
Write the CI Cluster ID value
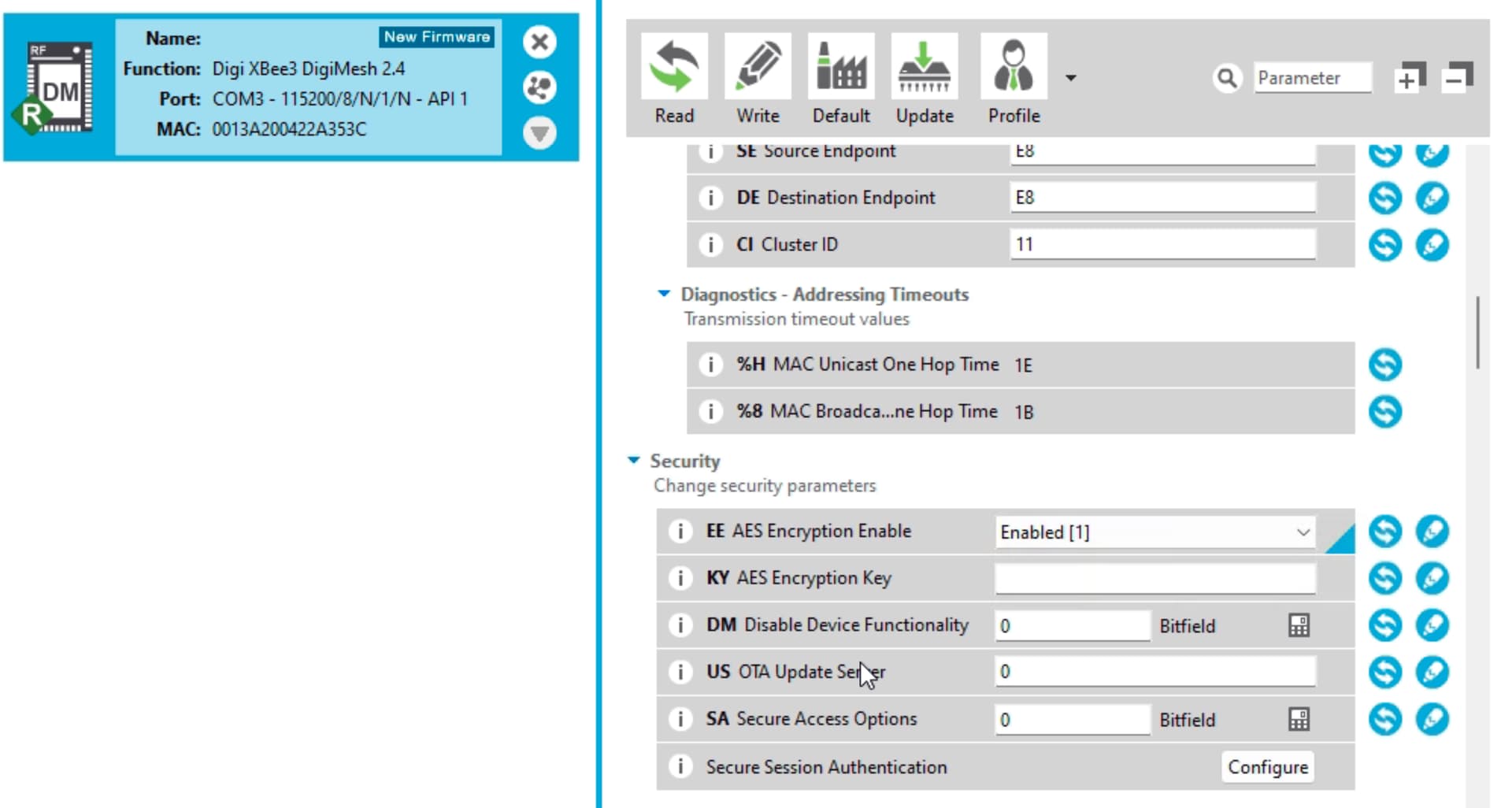(1432, 245)
